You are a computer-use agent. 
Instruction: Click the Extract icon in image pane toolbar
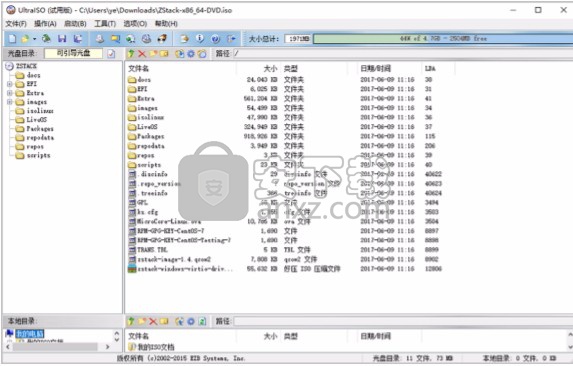pos(179,54)
